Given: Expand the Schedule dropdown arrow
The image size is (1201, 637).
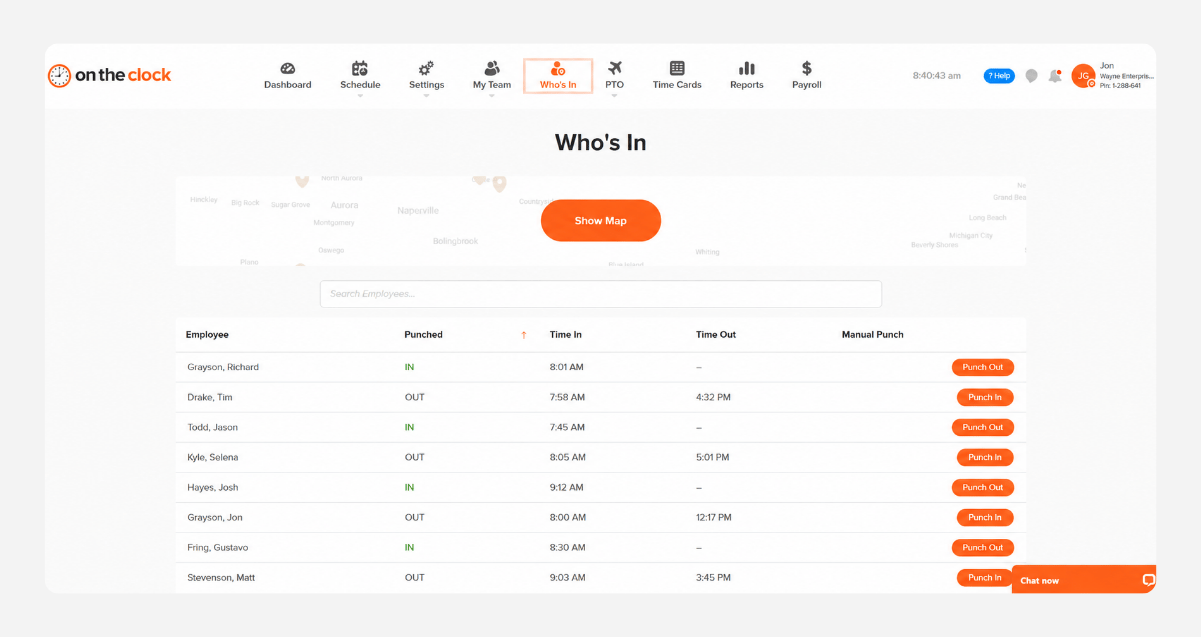Looking at the screenshot, I should (360, 96).
